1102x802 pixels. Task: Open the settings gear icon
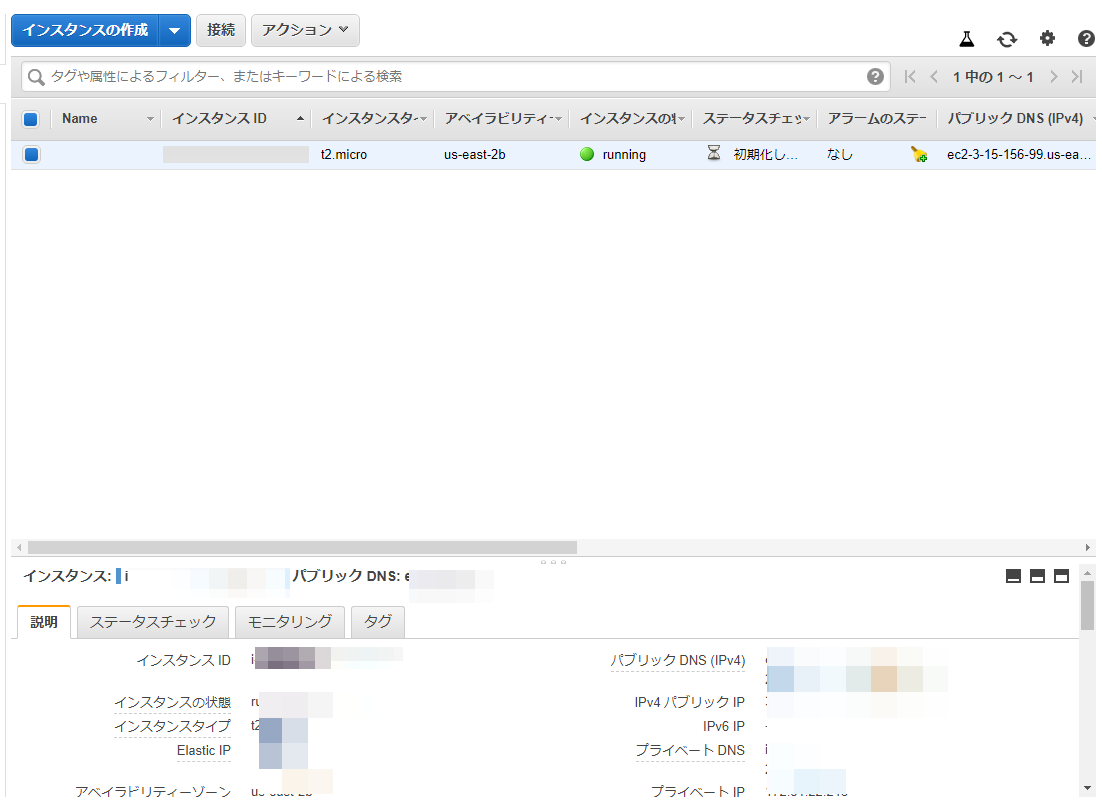tap(1047, 38)
